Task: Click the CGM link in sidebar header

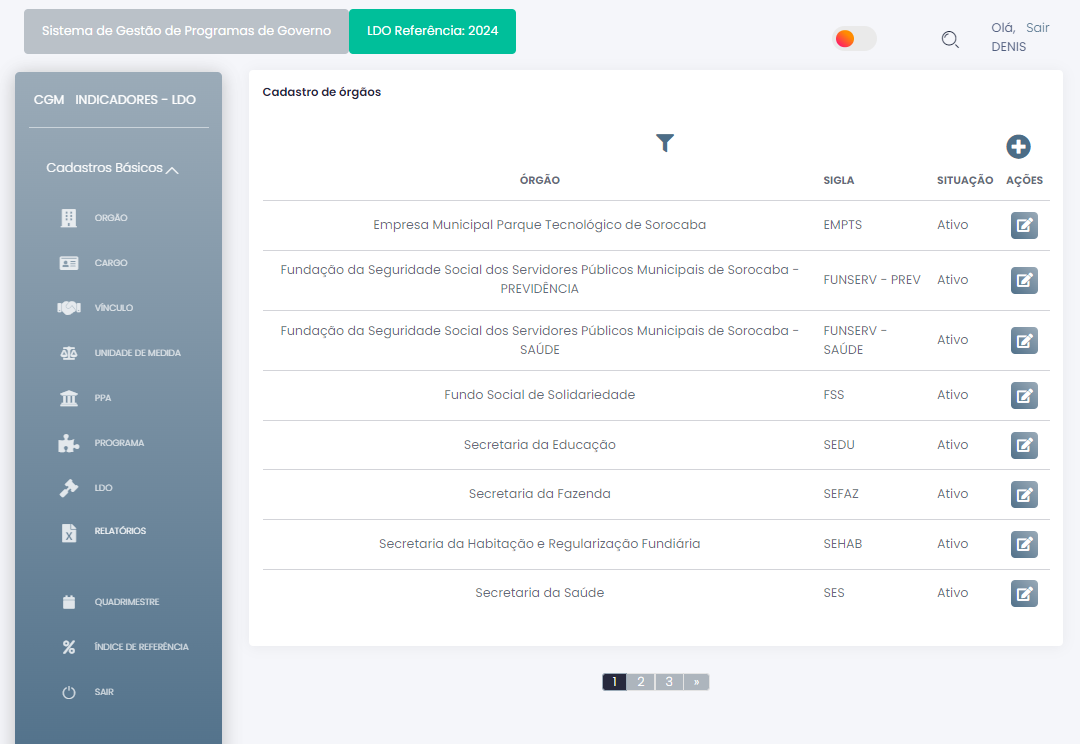Action: pyautogui.click(x=49, y=100)
